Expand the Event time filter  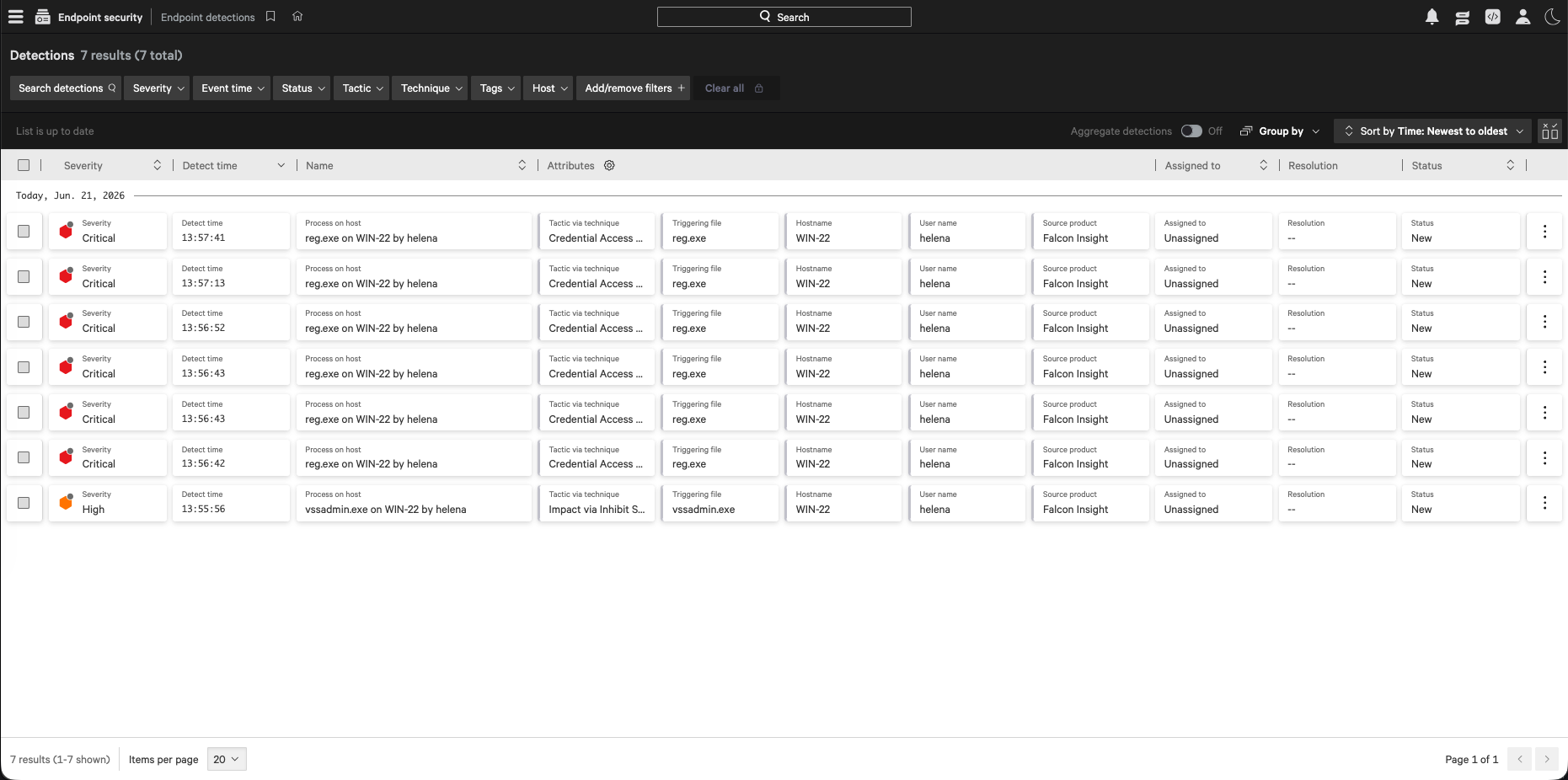(232, 88)
